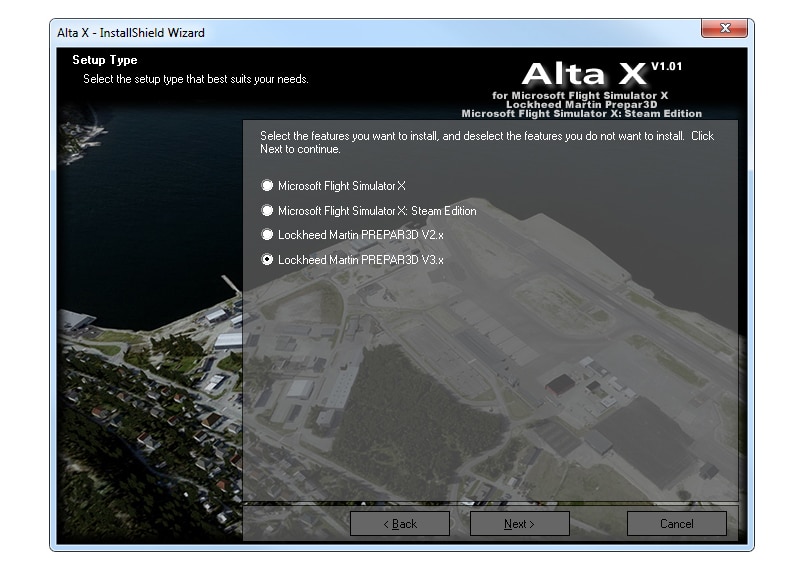This screenshot has width=802, height=572.
Task: Click the Next button to continue
Action: tap(519, 524)
